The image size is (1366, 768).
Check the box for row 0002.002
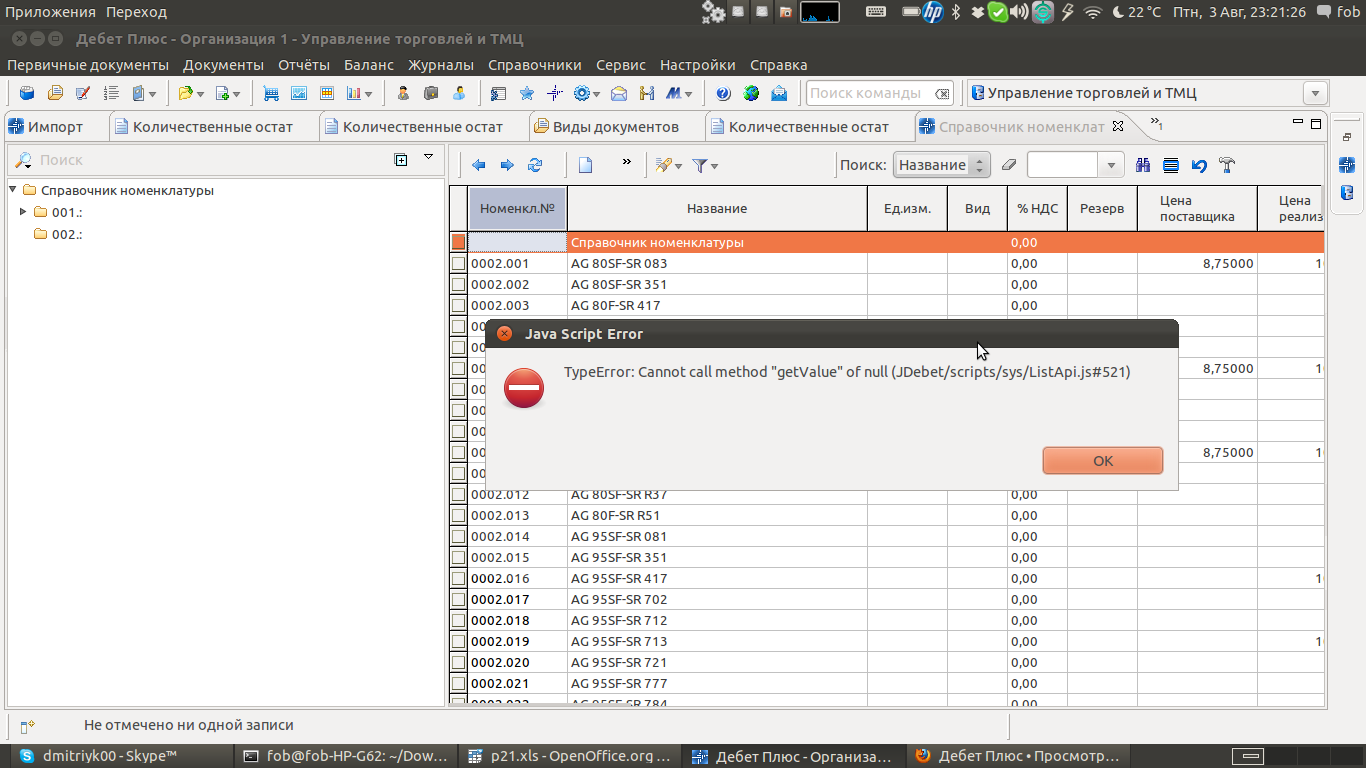click(458, 285)
